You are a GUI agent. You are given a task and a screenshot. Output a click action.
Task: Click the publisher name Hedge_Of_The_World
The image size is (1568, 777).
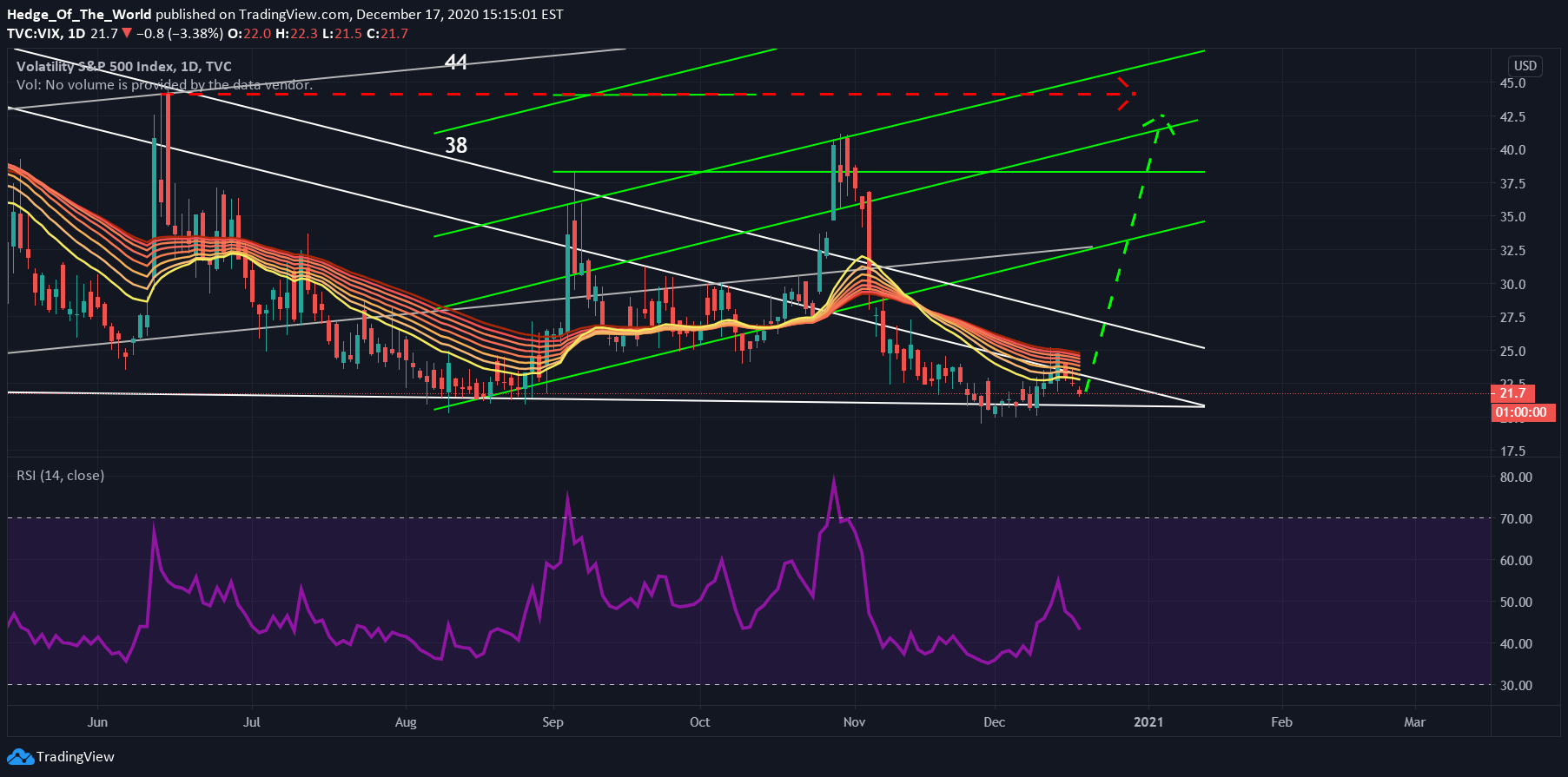[79, 15]
